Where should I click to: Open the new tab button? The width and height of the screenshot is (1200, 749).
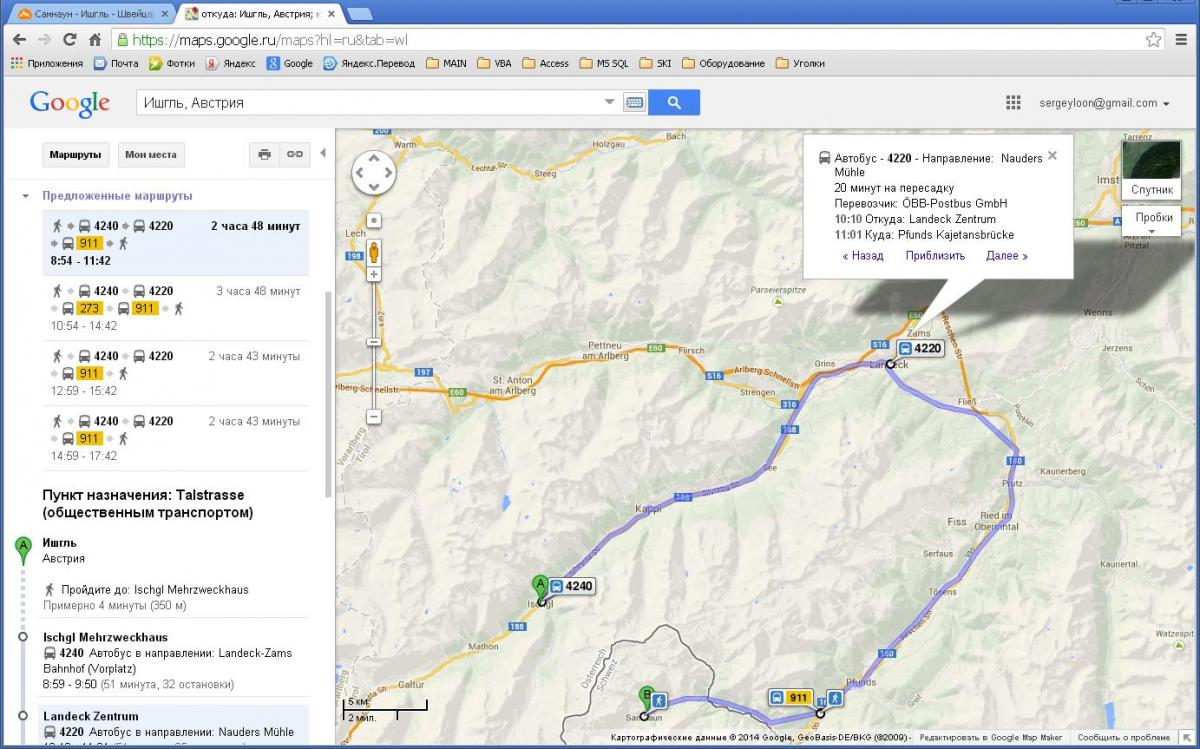359,14
